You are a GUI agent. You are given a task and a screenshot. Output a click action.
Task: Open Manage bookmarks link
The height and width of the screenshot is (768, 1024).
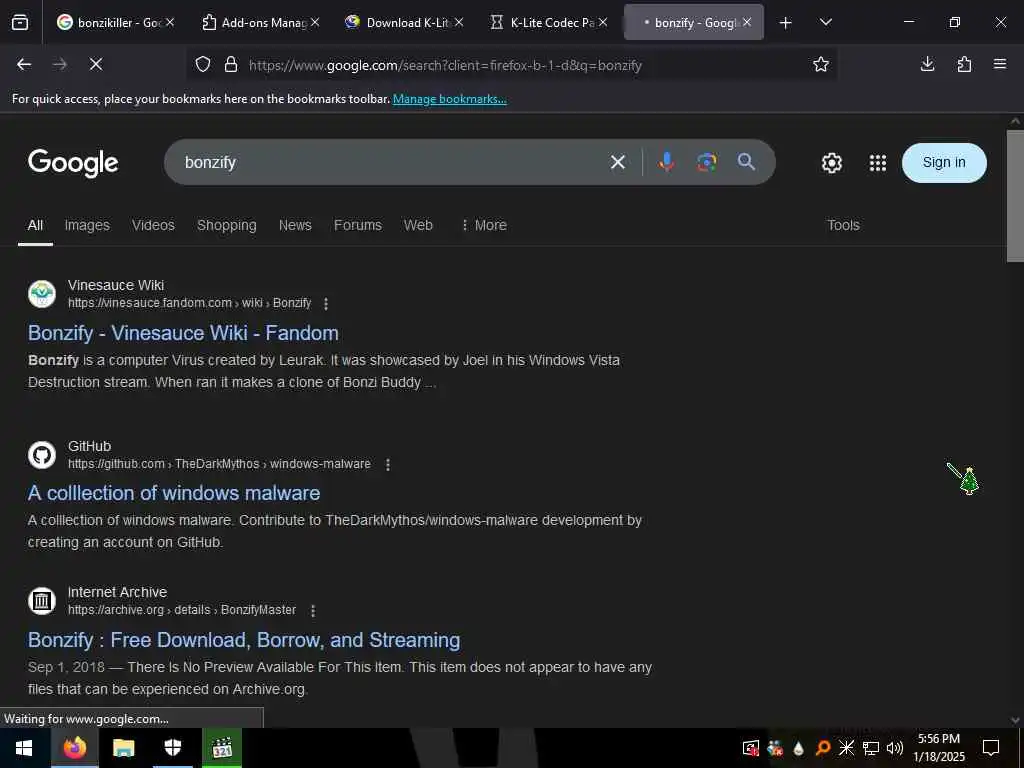449,99
